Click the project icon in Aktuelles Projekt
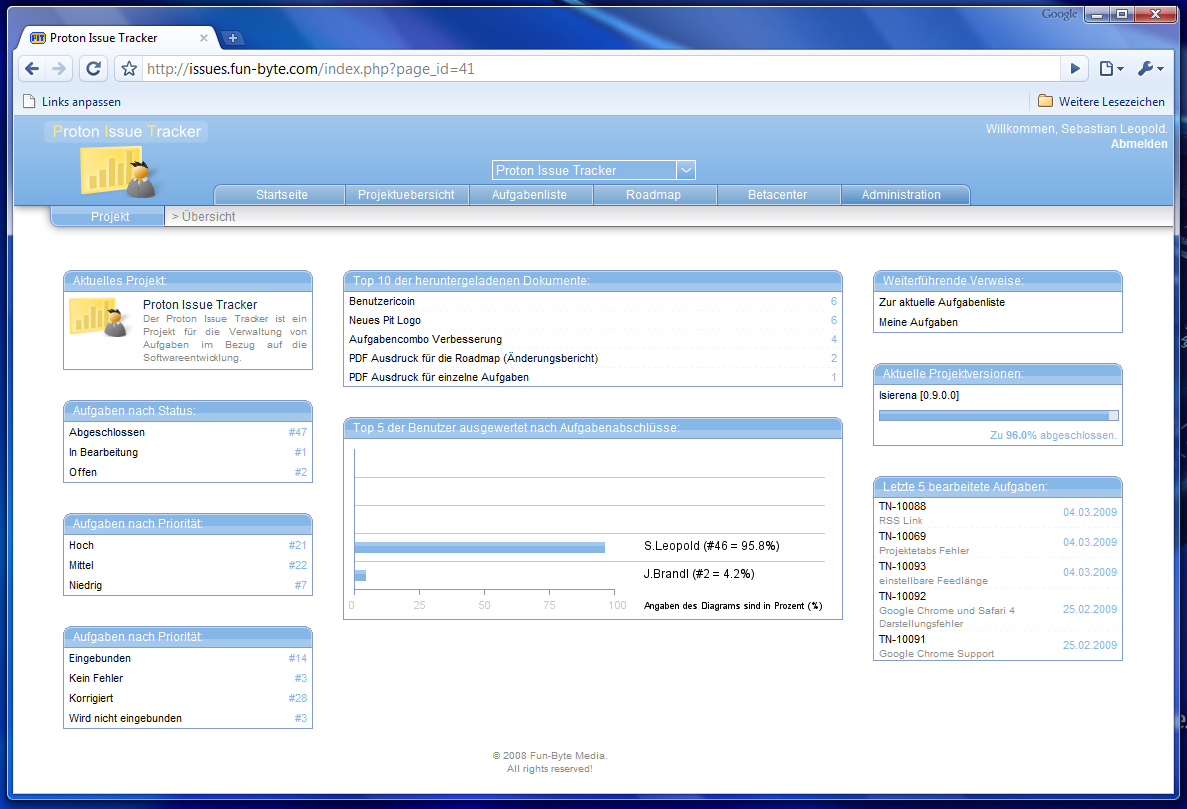The width and height of the screenshot is (1187, 809). [99, 318]
